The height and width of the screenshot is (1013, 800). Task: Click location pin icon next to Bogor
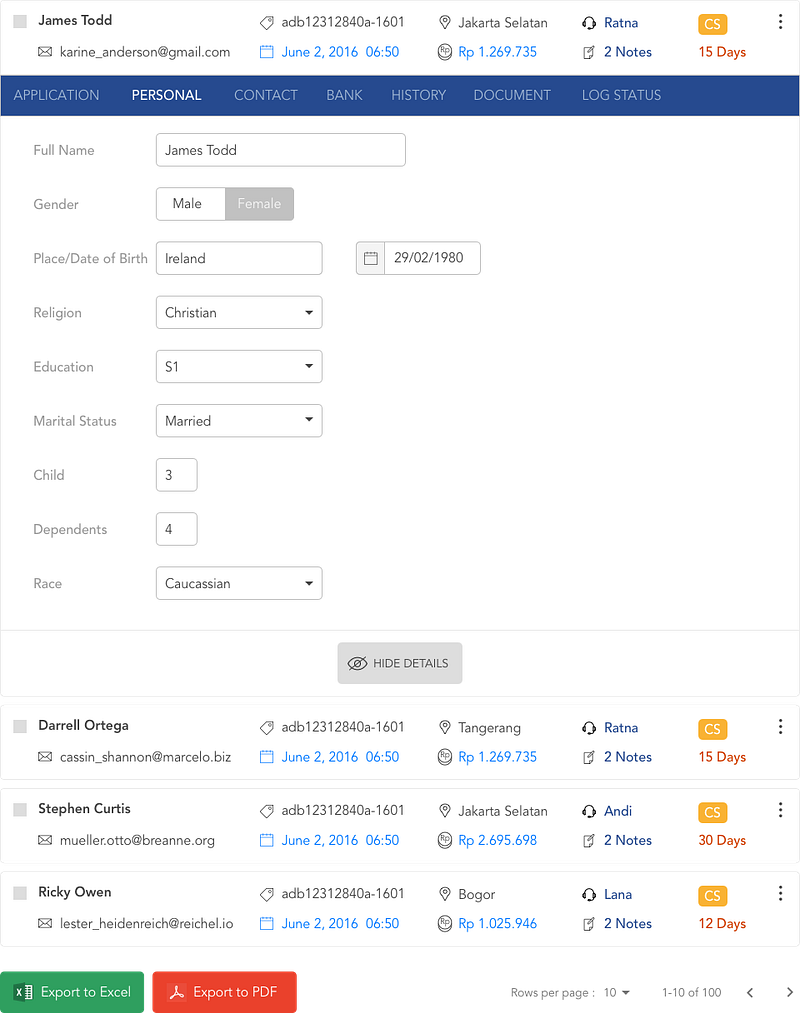point(445,894)
